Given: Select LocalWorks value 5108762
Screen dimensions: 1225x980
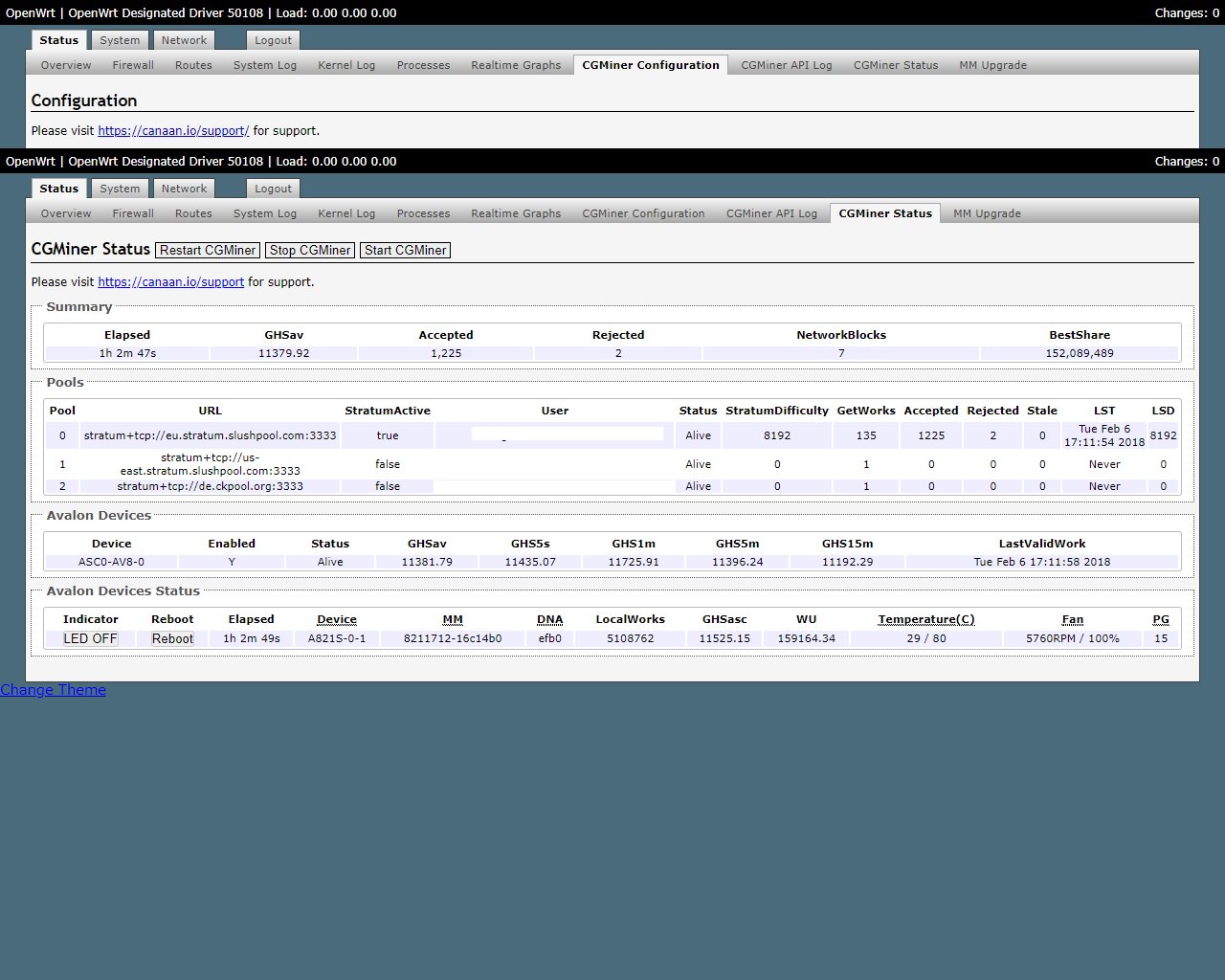Looking at the screenshot, I should [x=630, y=638].
